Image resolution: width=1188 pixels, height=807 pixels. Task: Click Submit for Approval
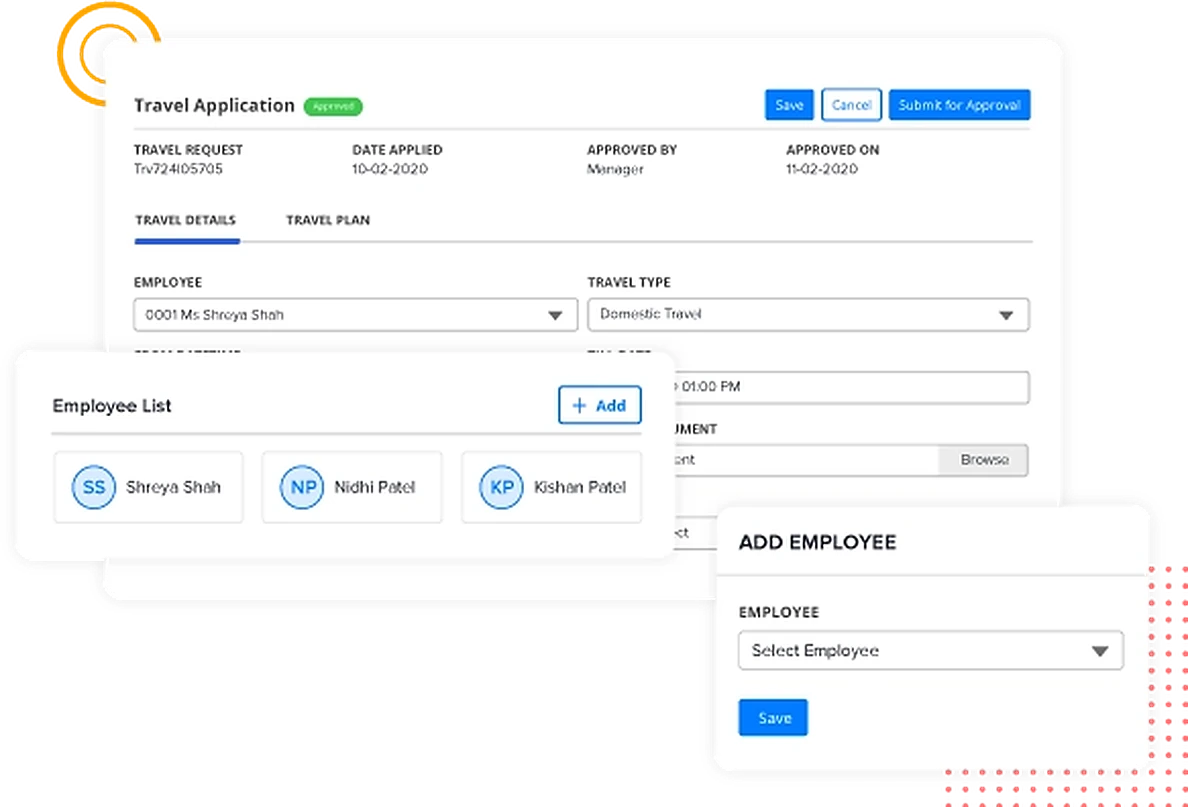[x=959, y=105]
